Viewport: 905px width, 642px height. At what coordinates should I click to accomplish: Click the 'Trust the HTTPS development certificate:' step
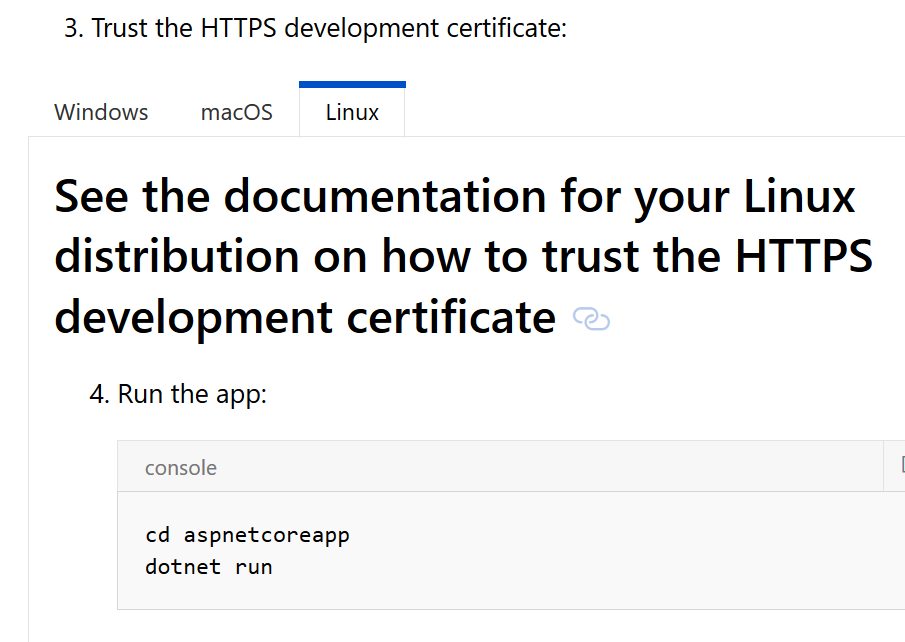pyautogui.click(x=329, y=28)
